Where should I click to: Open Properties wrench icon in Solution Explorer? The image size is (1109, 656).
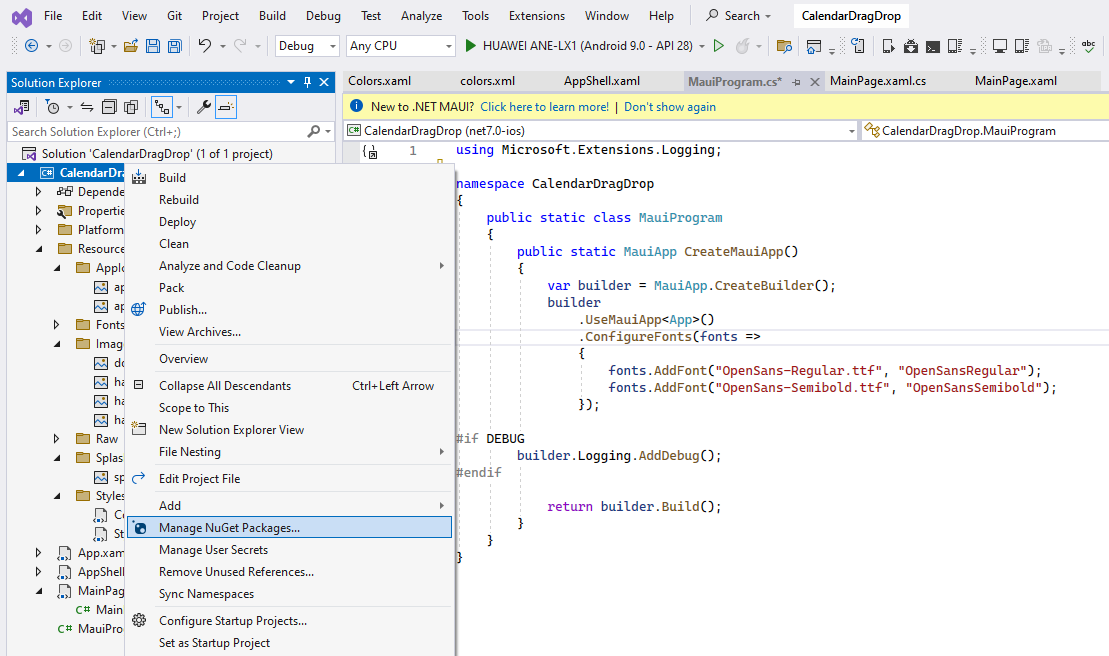click(203, 107)
